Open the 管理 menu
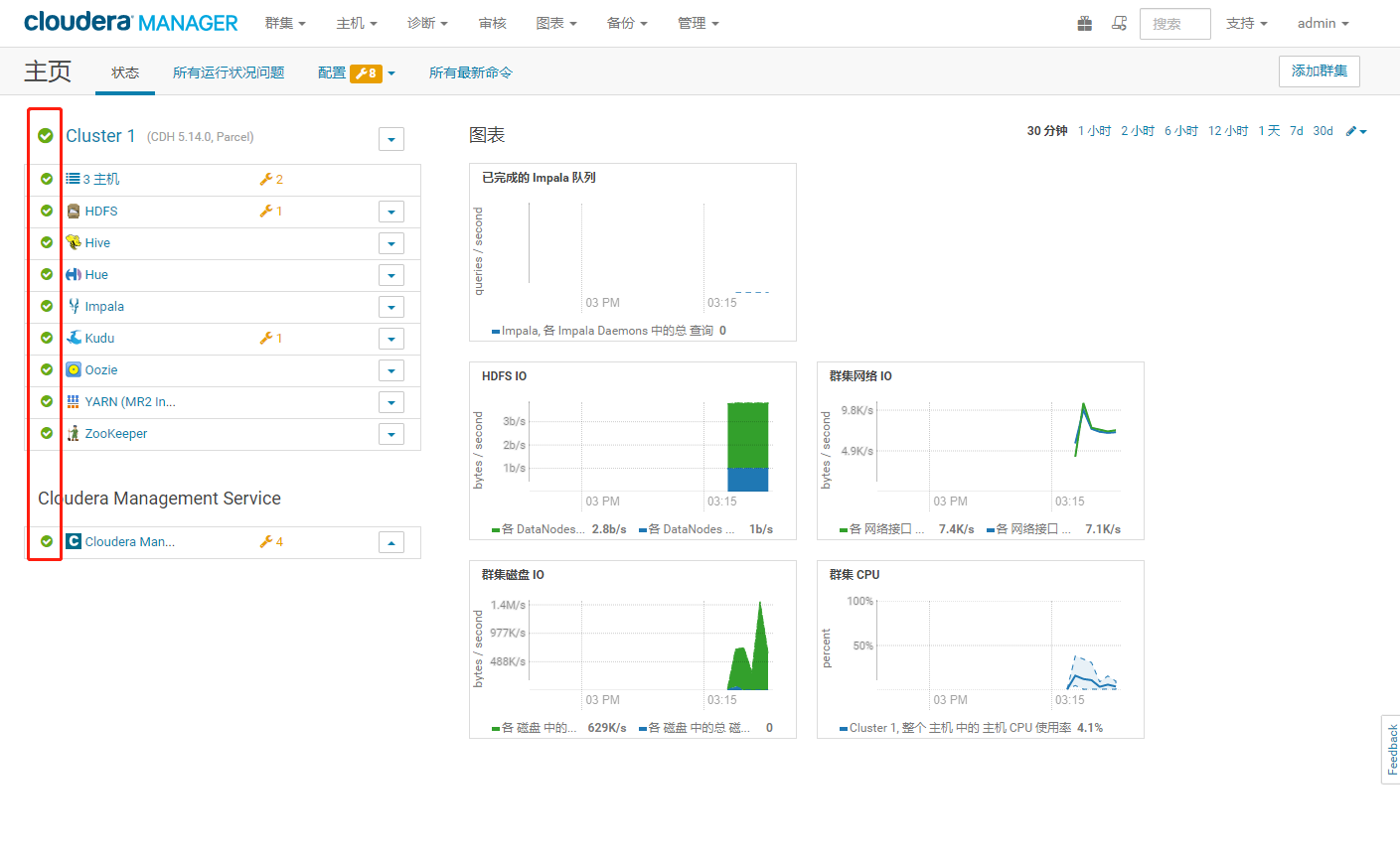The image size is (1400, 861). point(699,23)
